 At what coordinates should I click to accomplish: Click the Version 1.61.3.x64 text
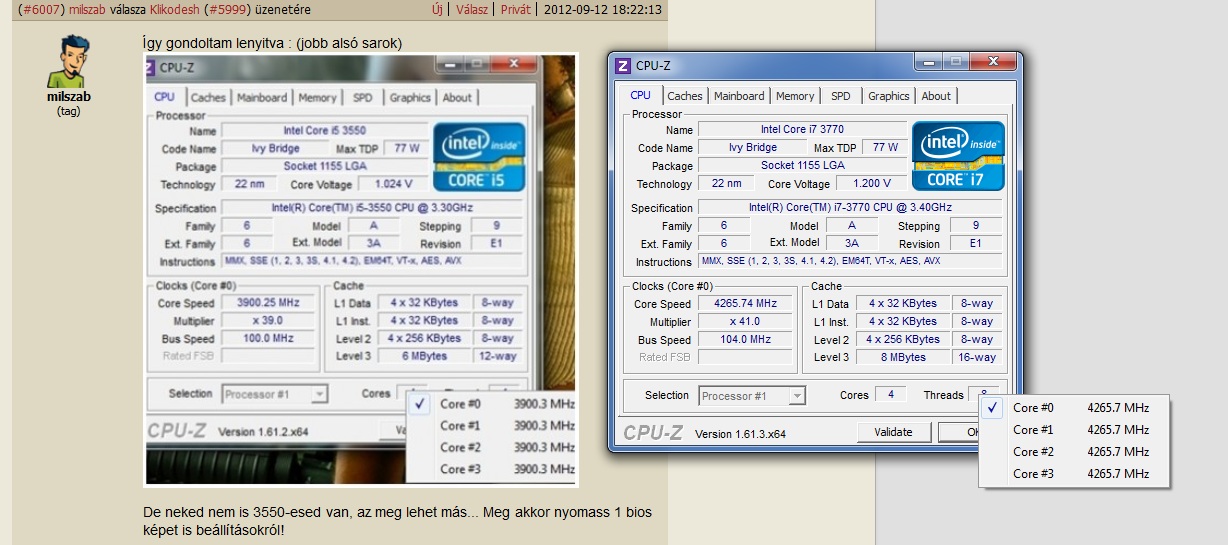pos(740,434)
